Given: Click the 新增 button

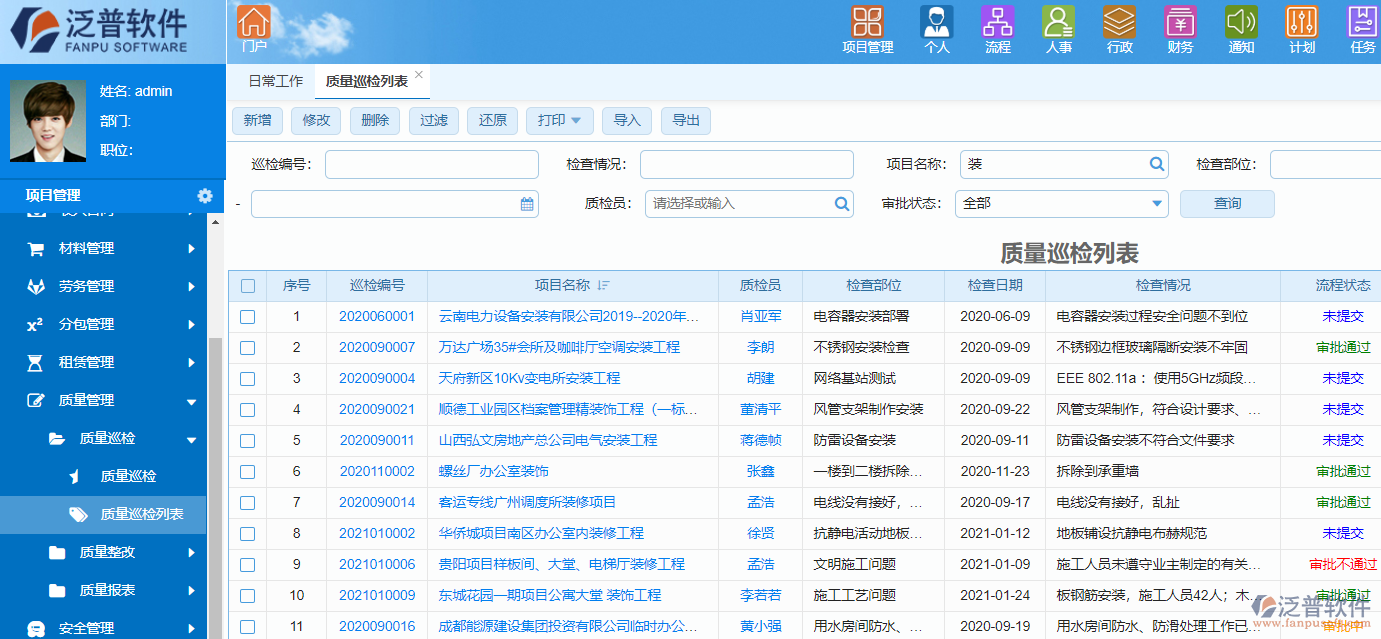Looking at the screenshot, I should pos(258,121).
